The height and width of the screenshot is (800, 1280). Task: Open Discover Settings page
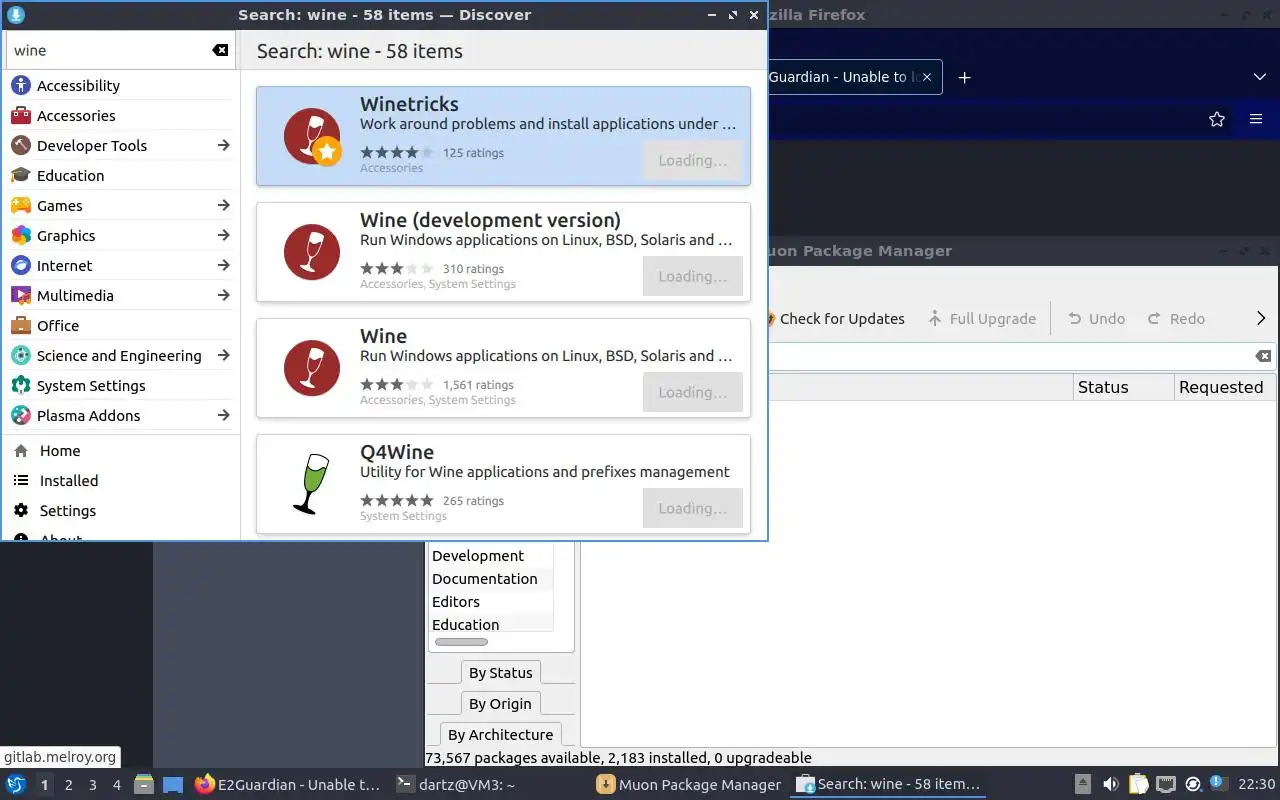[121, 511]
